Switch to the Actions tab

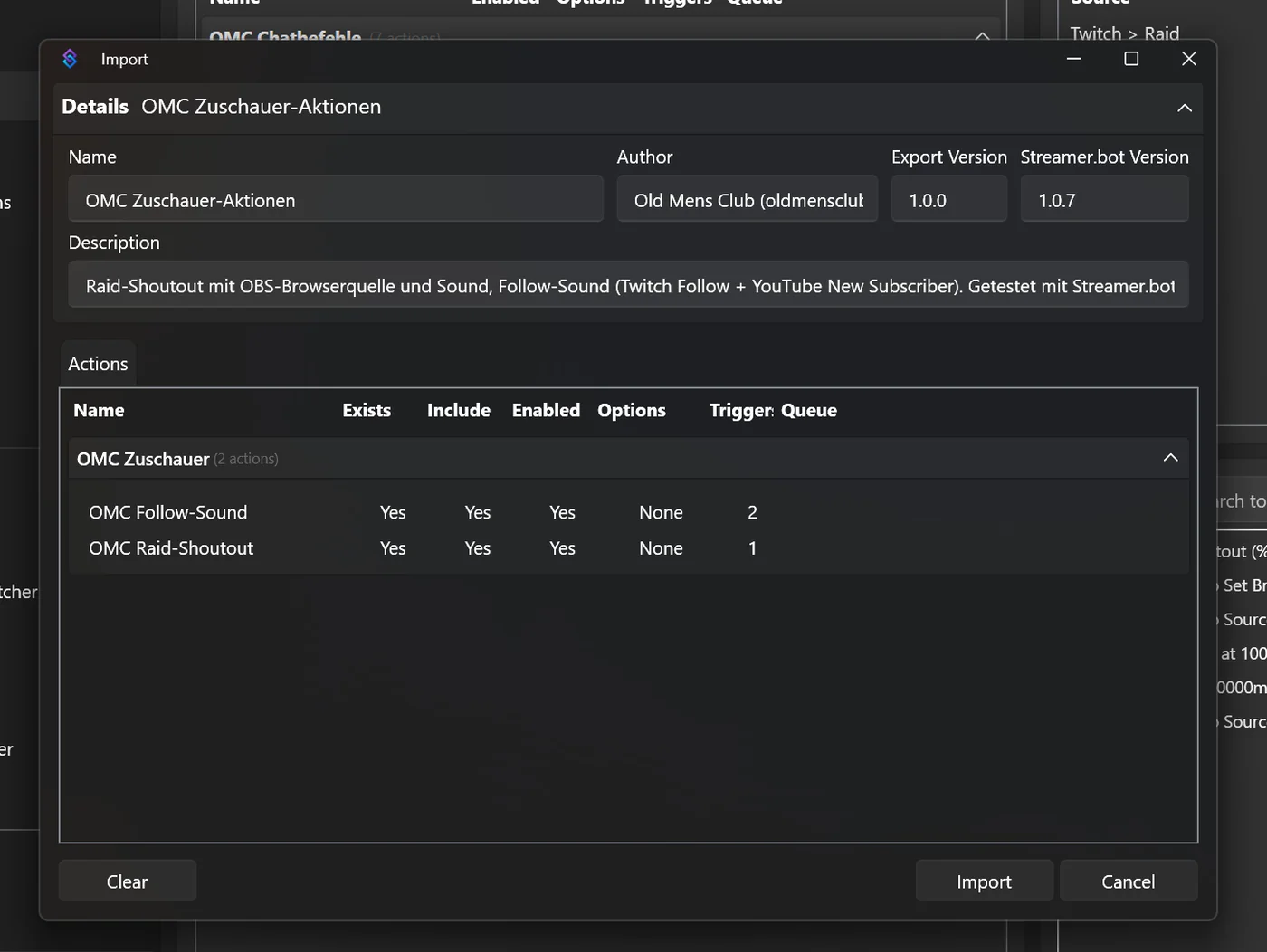click(x=98, y=364)
